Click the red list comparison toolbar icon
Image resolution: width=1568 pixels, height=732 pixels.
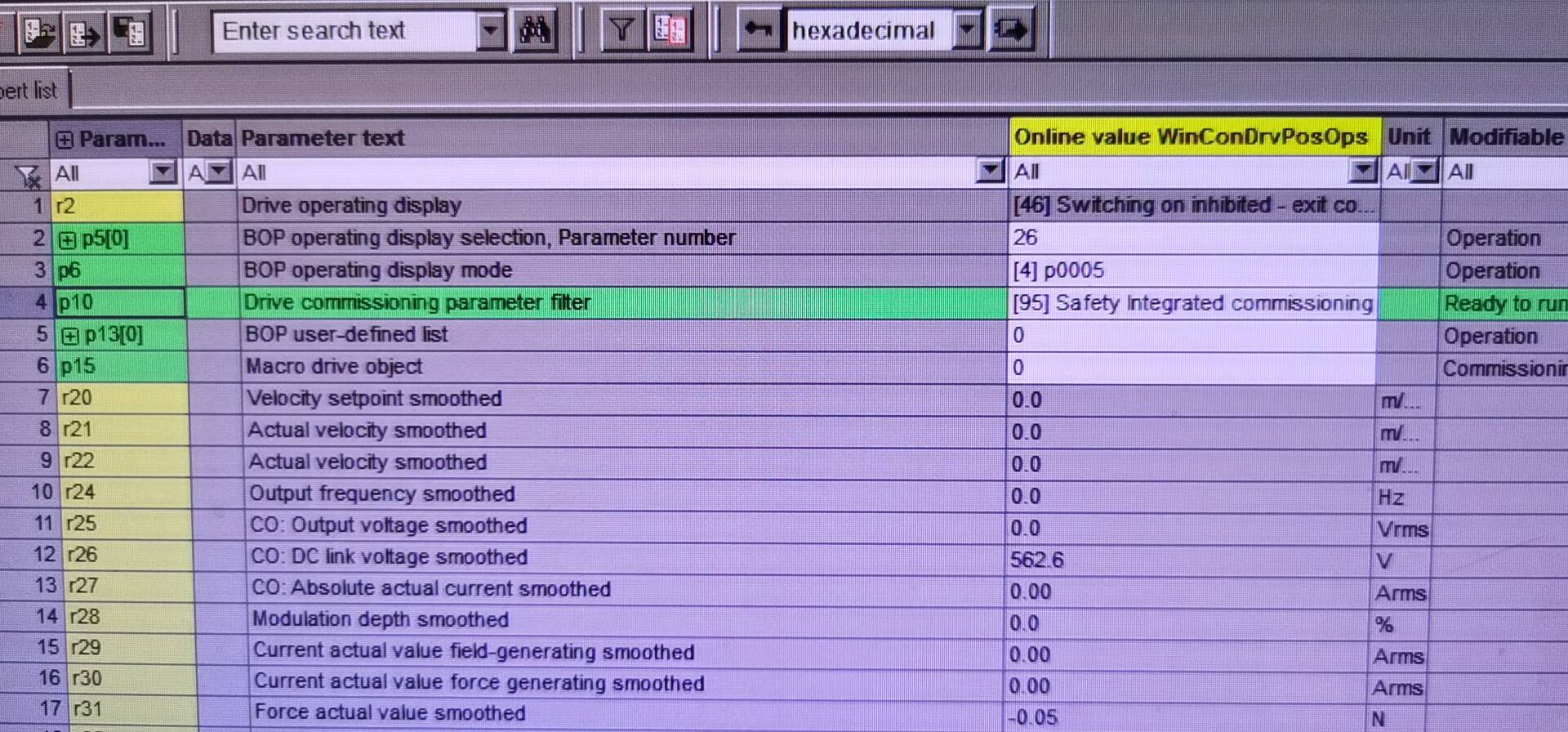click(670, 31)
